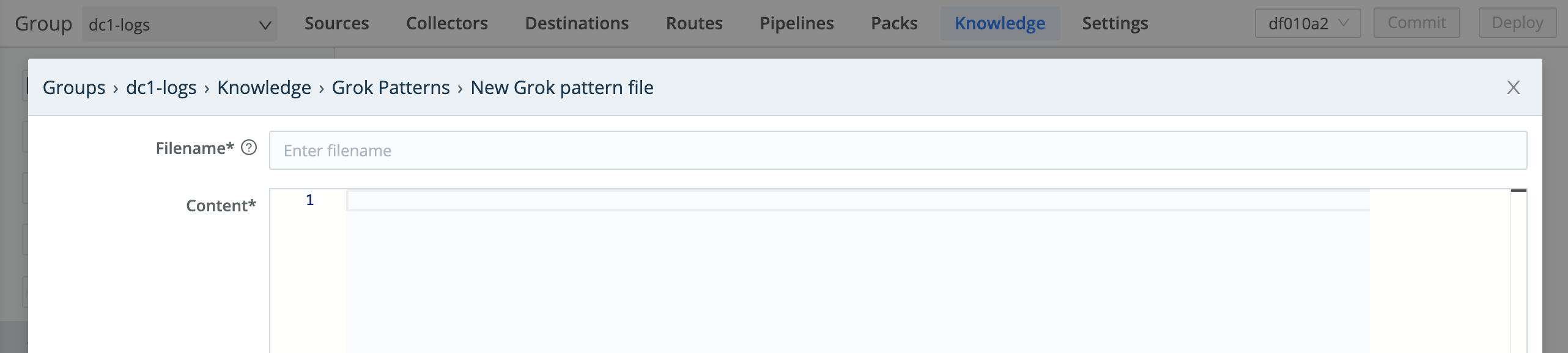Viewport: 1568px width, 353px height.
Task: Click the Commit button
Action: (1417, 23)
